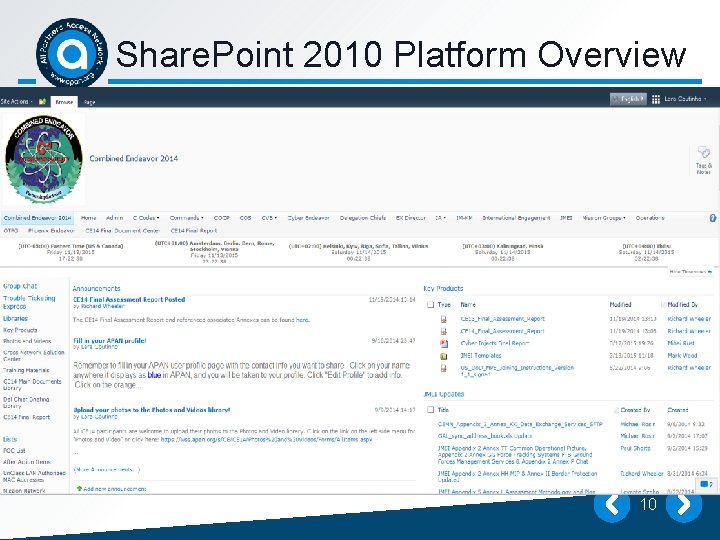Click the APAN logo in slide header
Viewport: 720px width, 540px height.
tap(72, 53)
